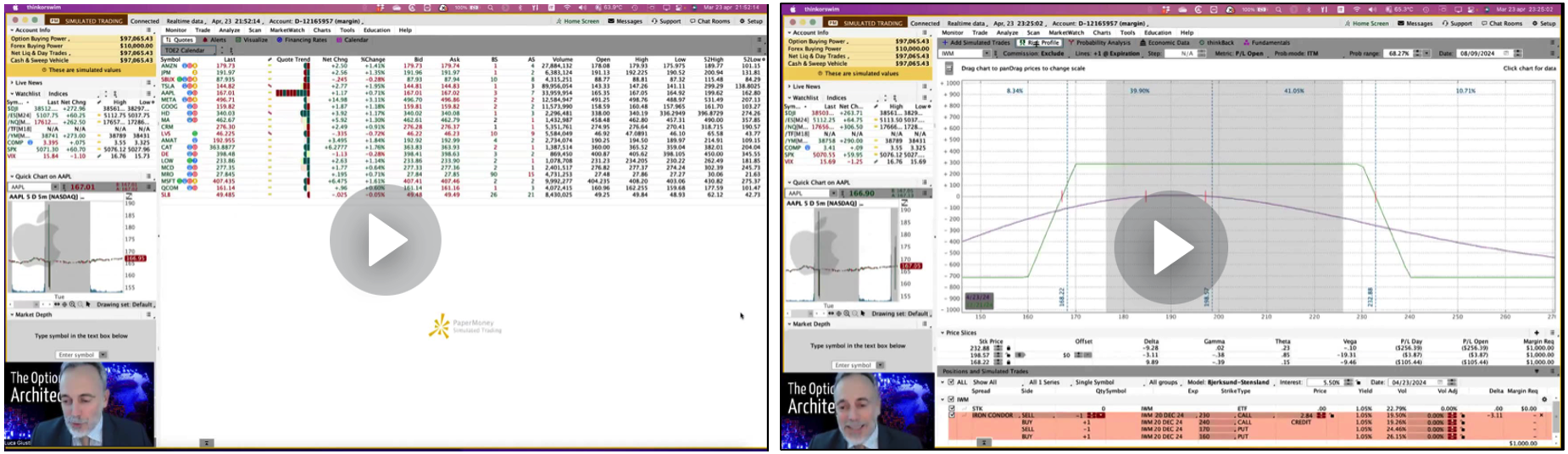Open thinkBack sub-tab in right video
1568x454 pixels.
[1217, 42]
